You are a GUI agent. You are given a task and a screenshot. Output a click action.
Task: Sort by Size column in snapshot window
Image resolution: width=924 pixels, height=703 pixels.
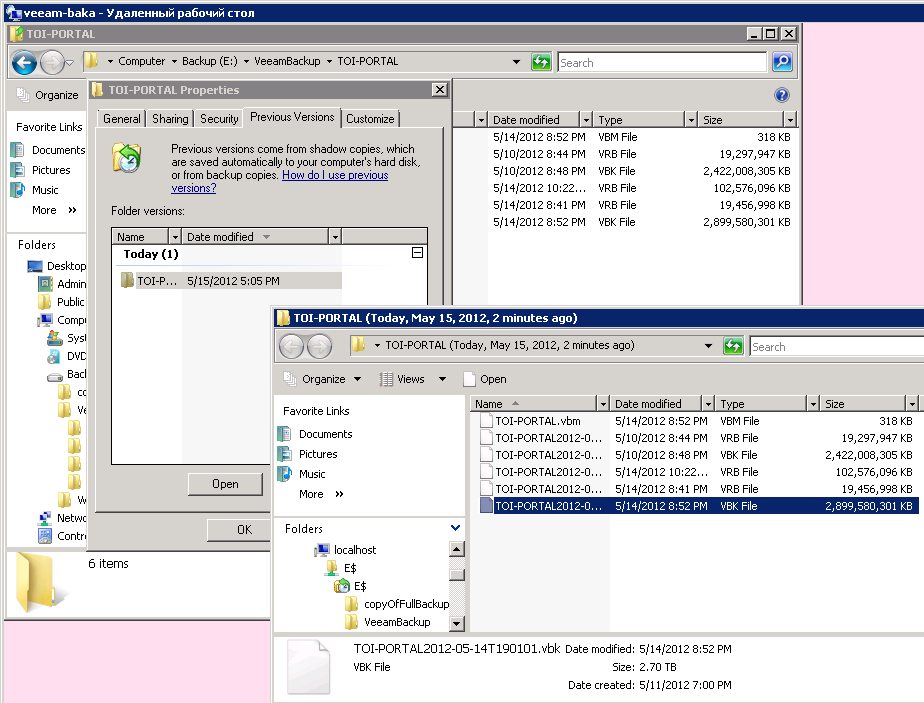(x=863, y=404)
